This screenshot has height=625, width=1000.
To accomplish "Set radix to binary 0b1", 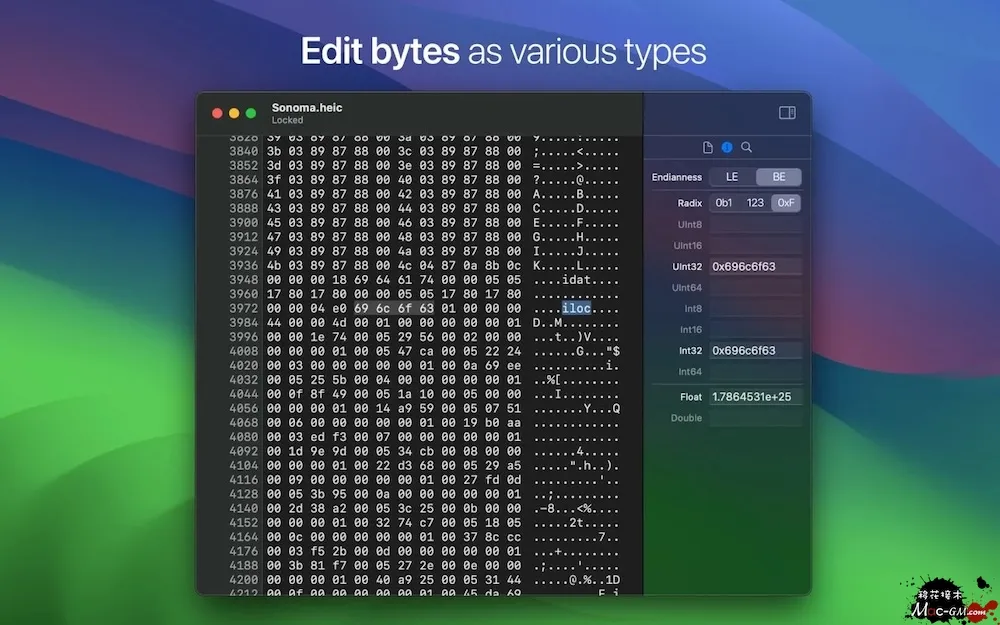I will pos(724,203).
